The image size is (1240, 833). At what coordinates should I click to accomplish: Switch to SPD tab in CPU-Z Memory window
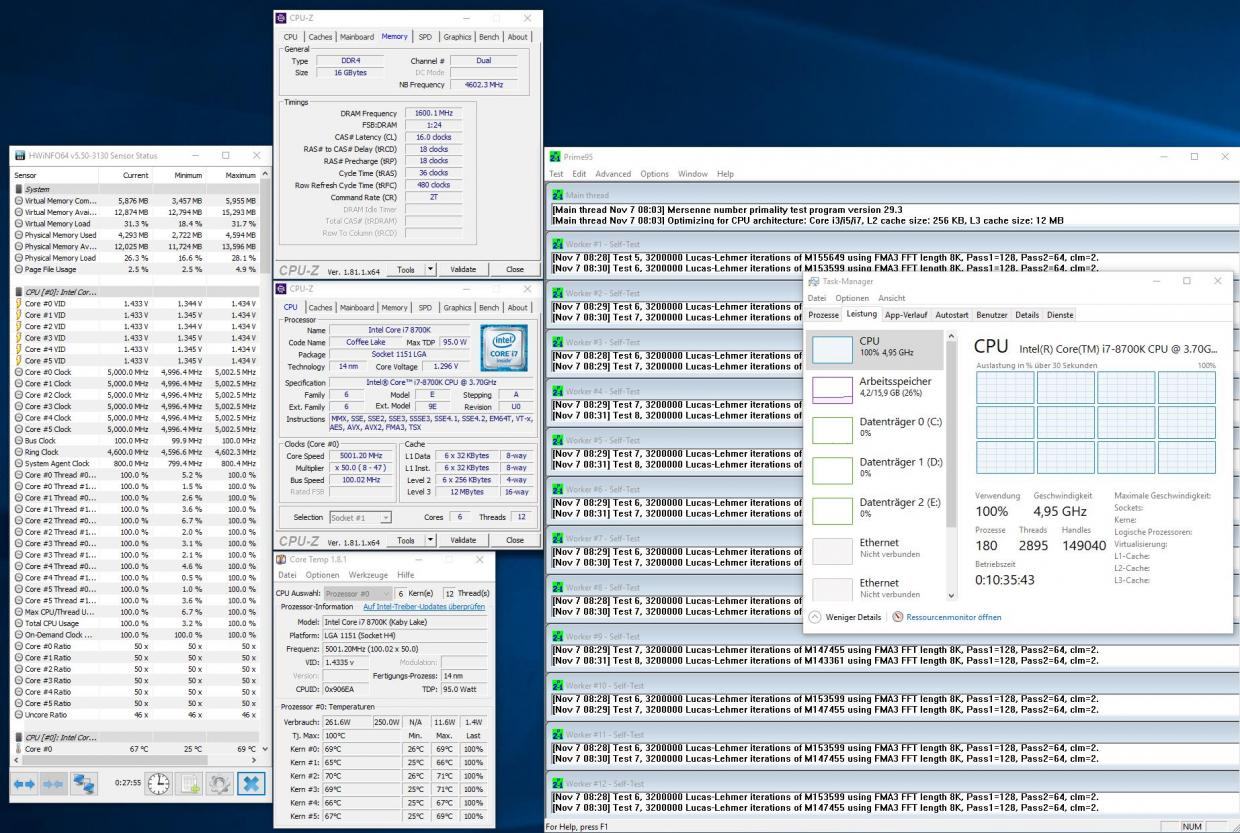(424, 37)
